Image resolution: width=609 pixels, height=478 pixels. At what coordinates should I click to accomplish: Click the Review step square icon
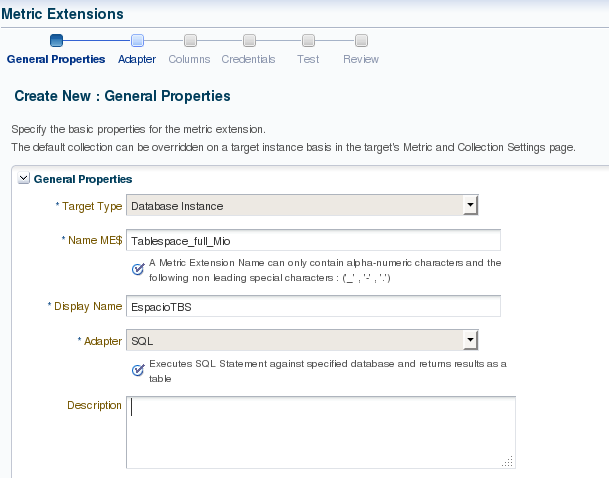pos(361,41)
